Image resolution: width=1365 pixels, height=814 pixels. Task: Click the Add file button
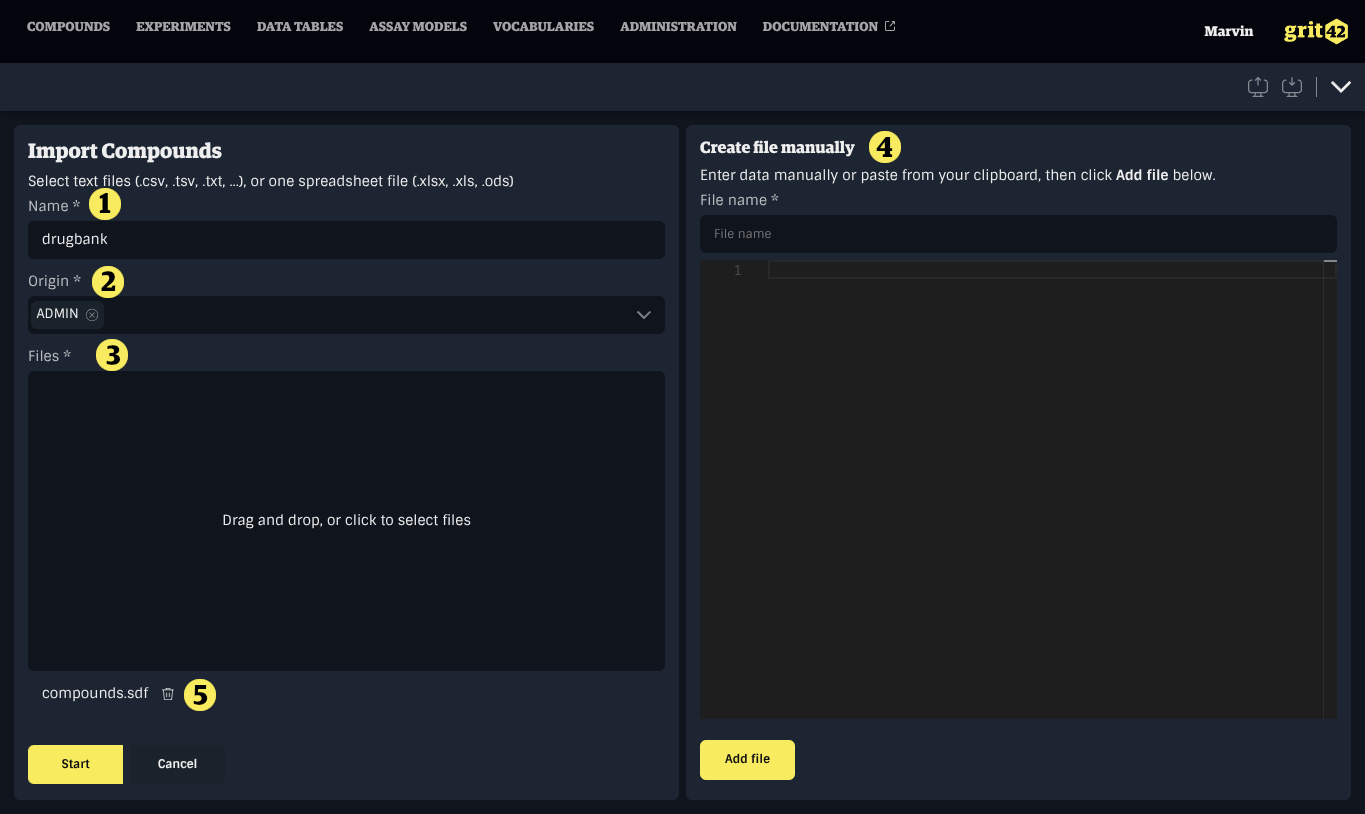click(747, 760)
